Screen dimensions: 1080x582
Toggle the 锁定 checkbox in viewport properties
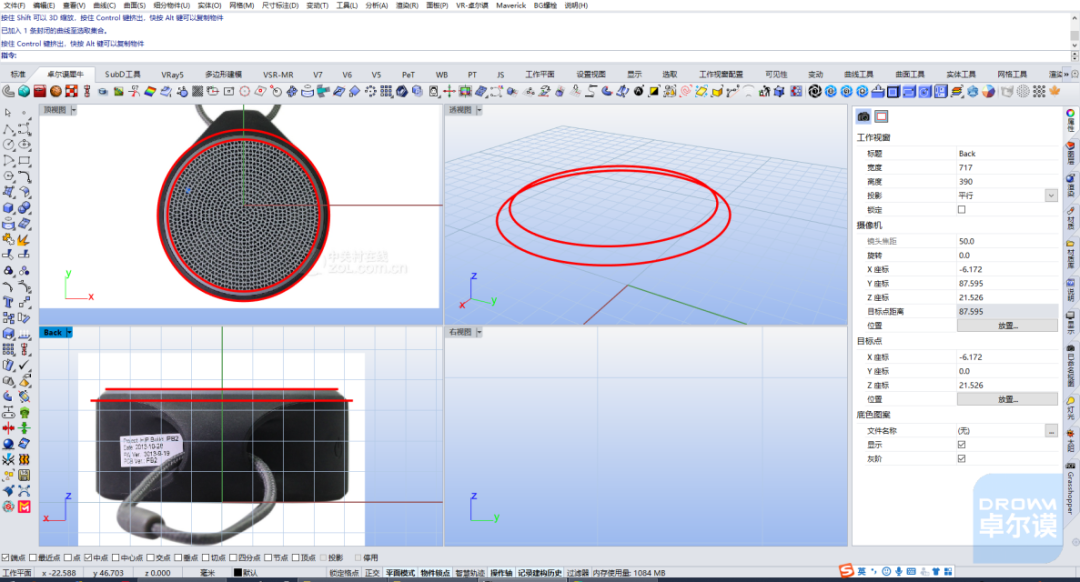tap(962, 209)
